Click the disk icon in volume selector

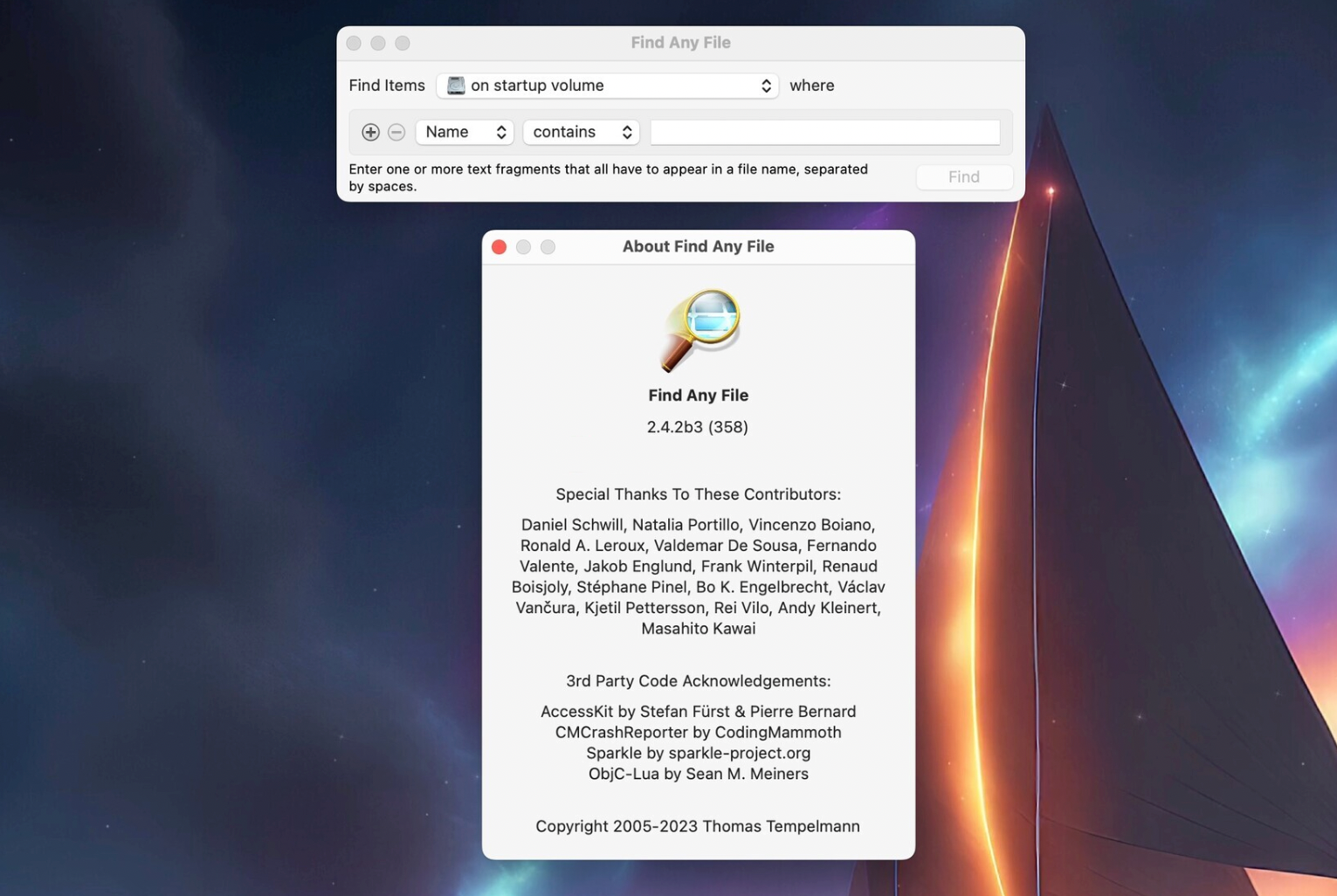(x=456, y=86)
